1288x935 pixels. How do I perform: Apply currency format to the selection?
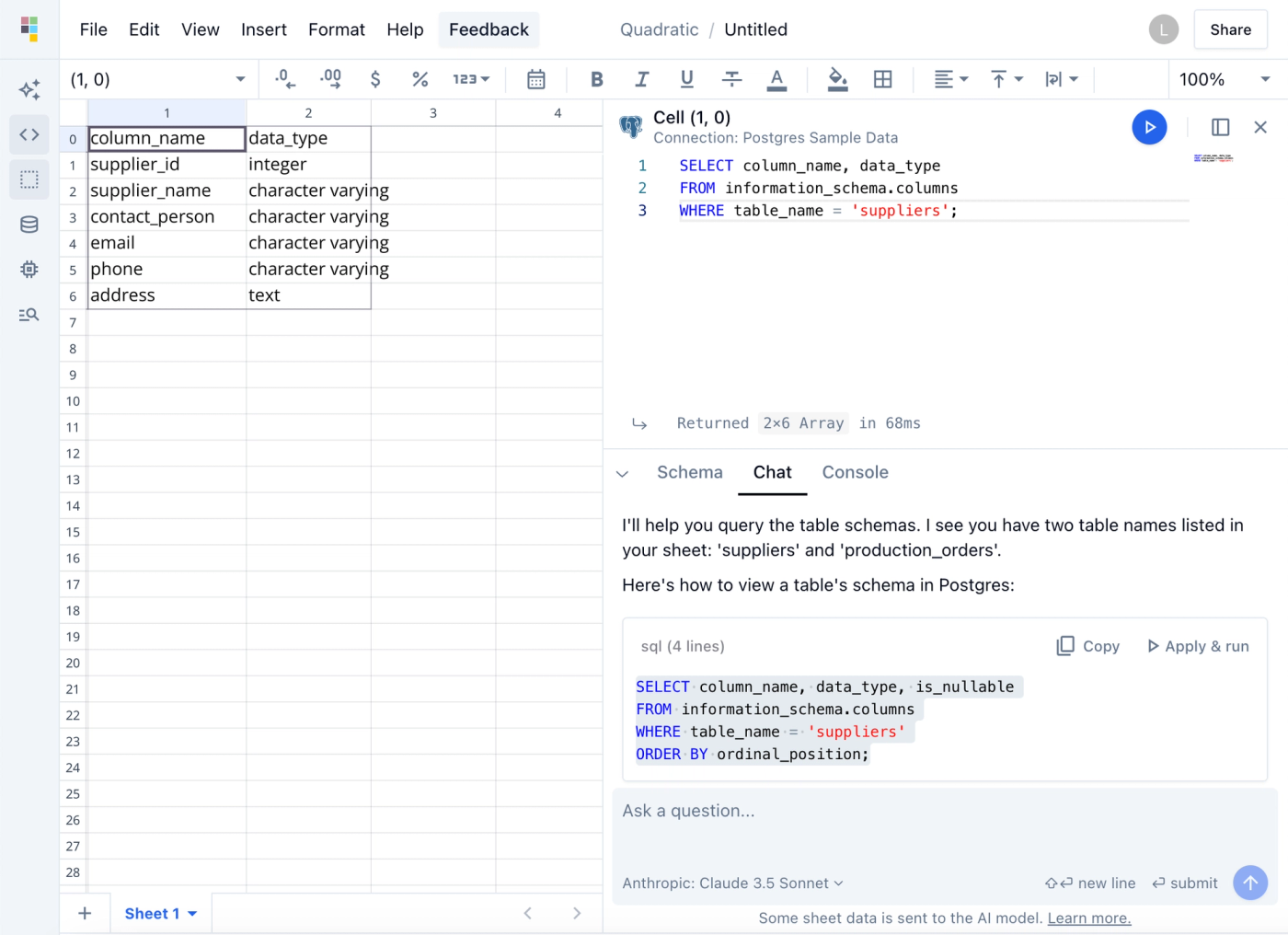pyautogui.click(x=375, y=79)
